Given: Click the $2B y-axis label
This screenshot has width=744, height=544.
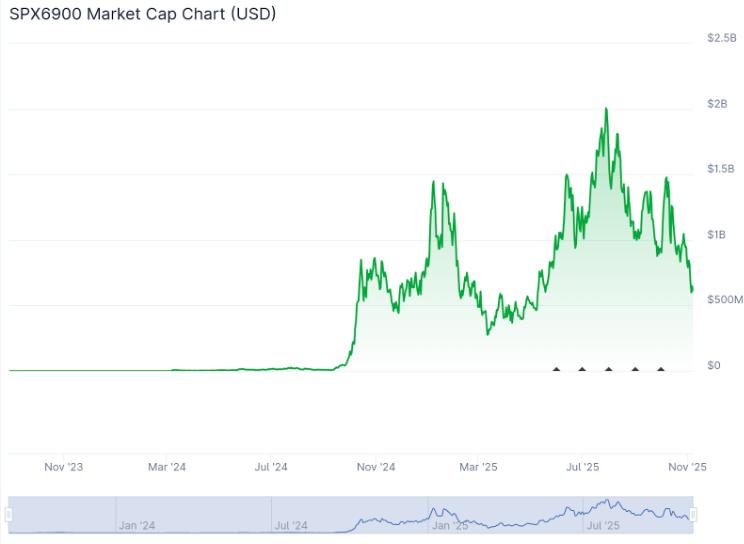Looking at the screenshot, I should coord(717,104).
